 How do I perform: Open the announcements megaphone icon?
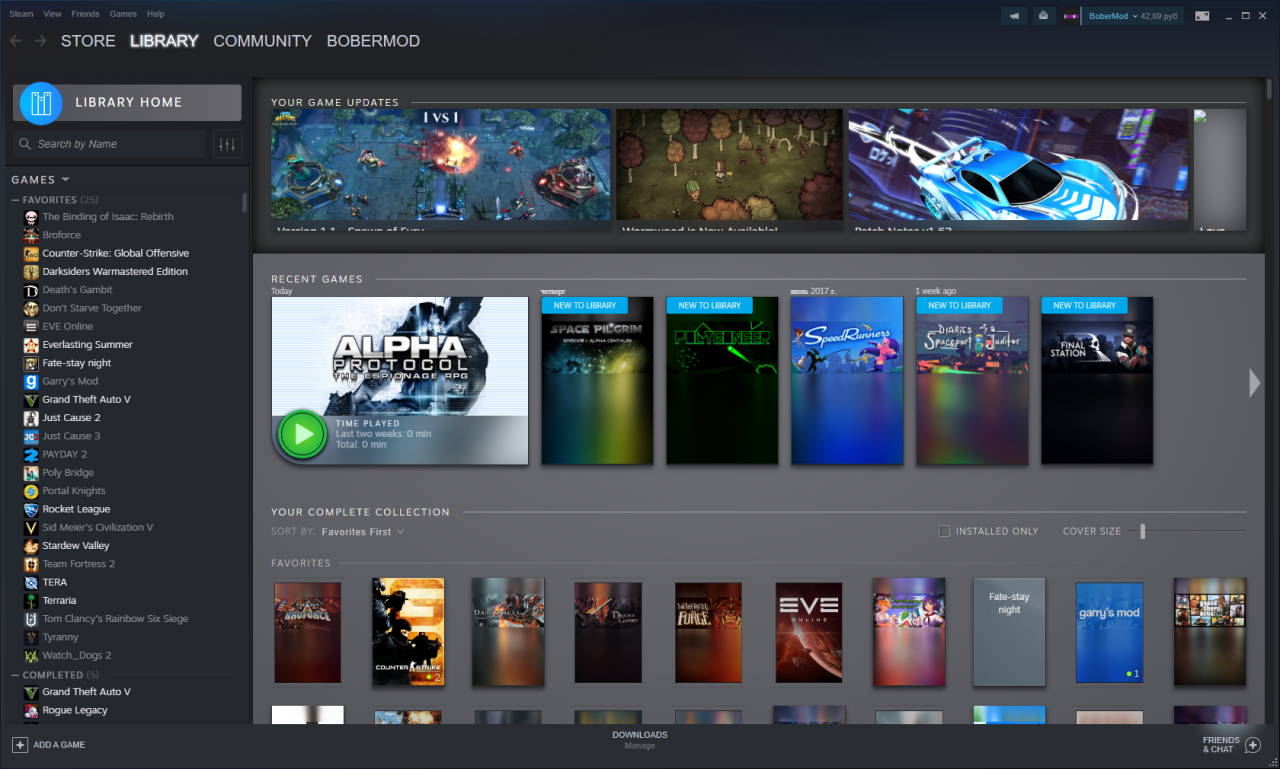[x=1014, y=16]
